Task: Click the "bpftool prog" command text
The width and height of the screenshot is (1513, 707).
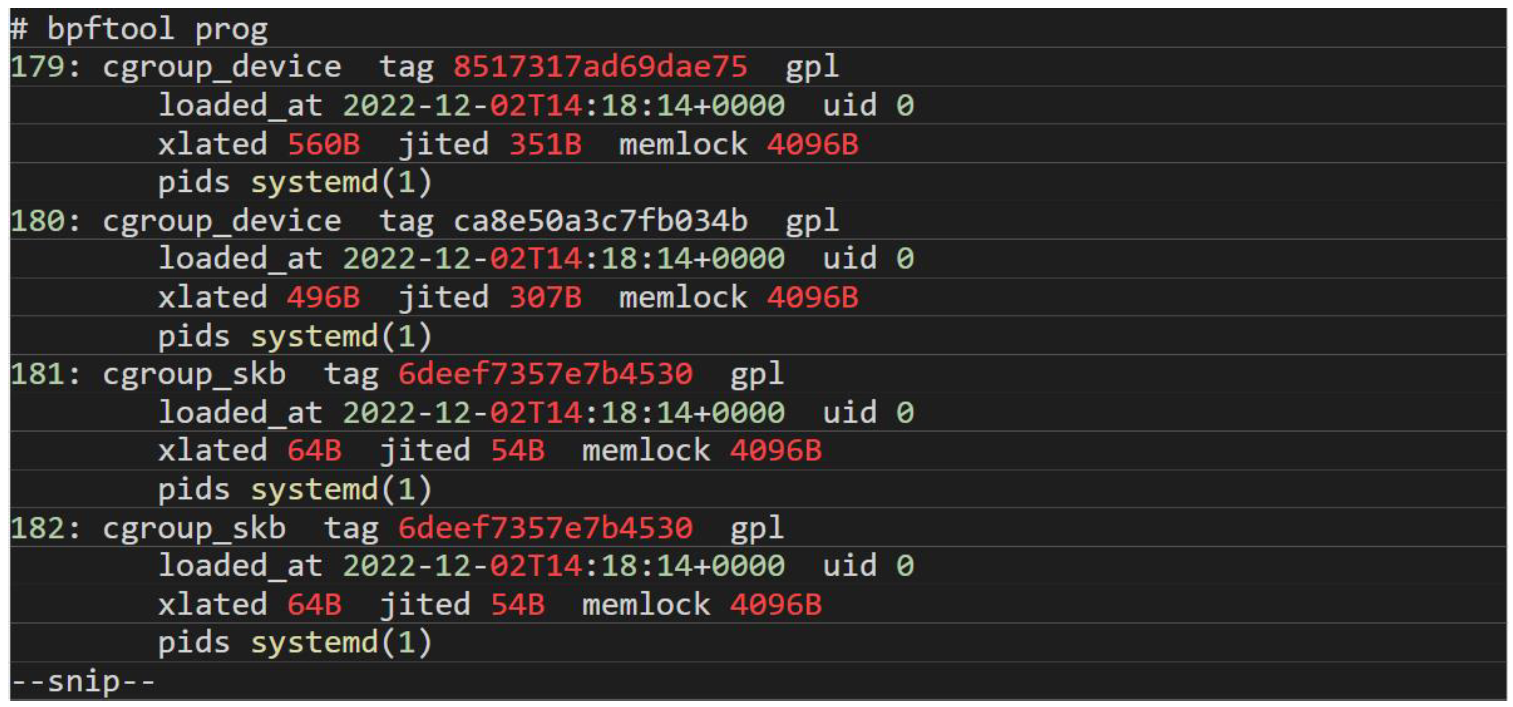Action: pyautogui.click(x=158, y=29)
